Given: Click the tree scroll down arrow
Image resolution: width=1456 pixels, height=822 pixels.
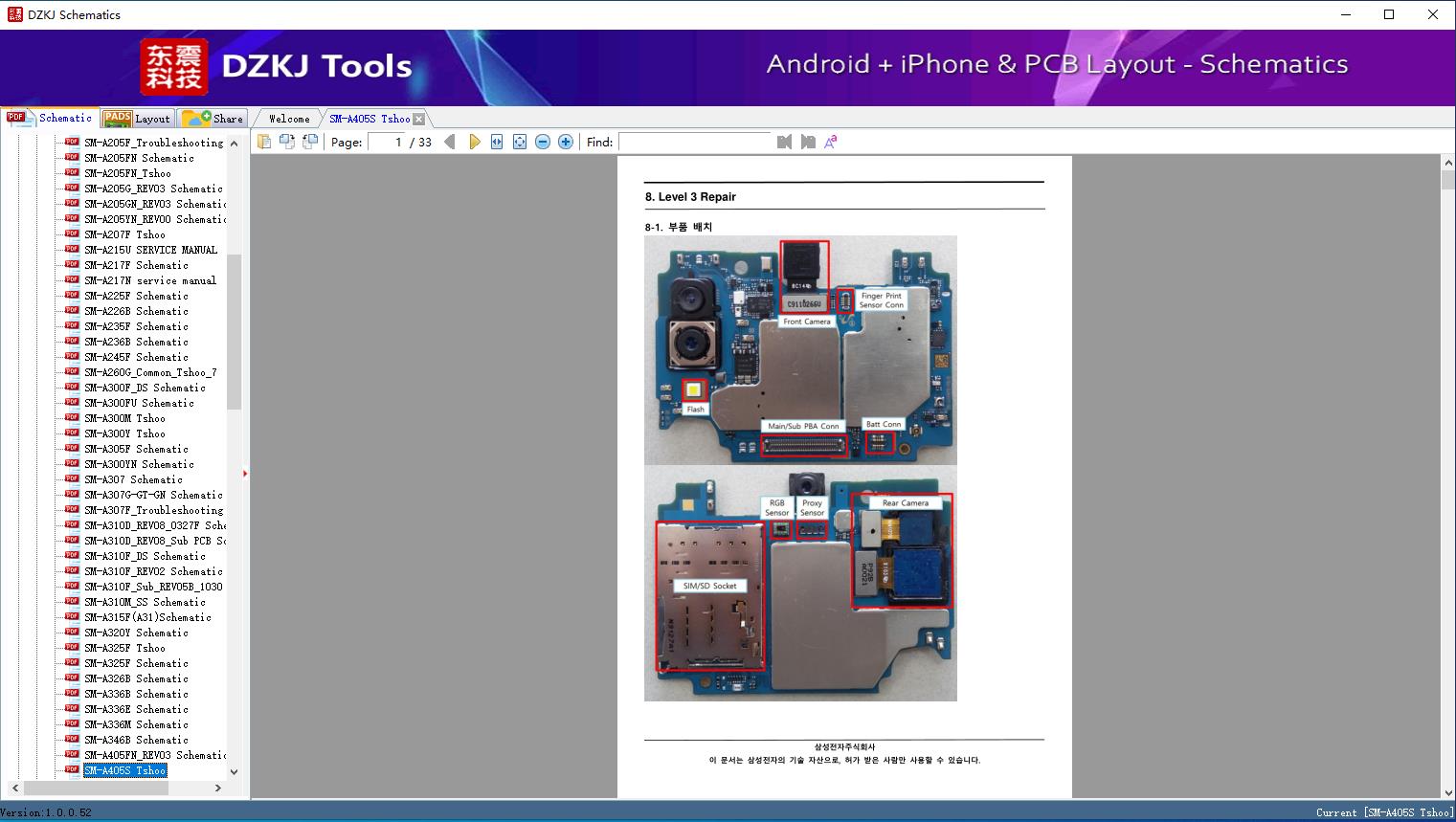Looking at the screenshot, I should point(235,771).
